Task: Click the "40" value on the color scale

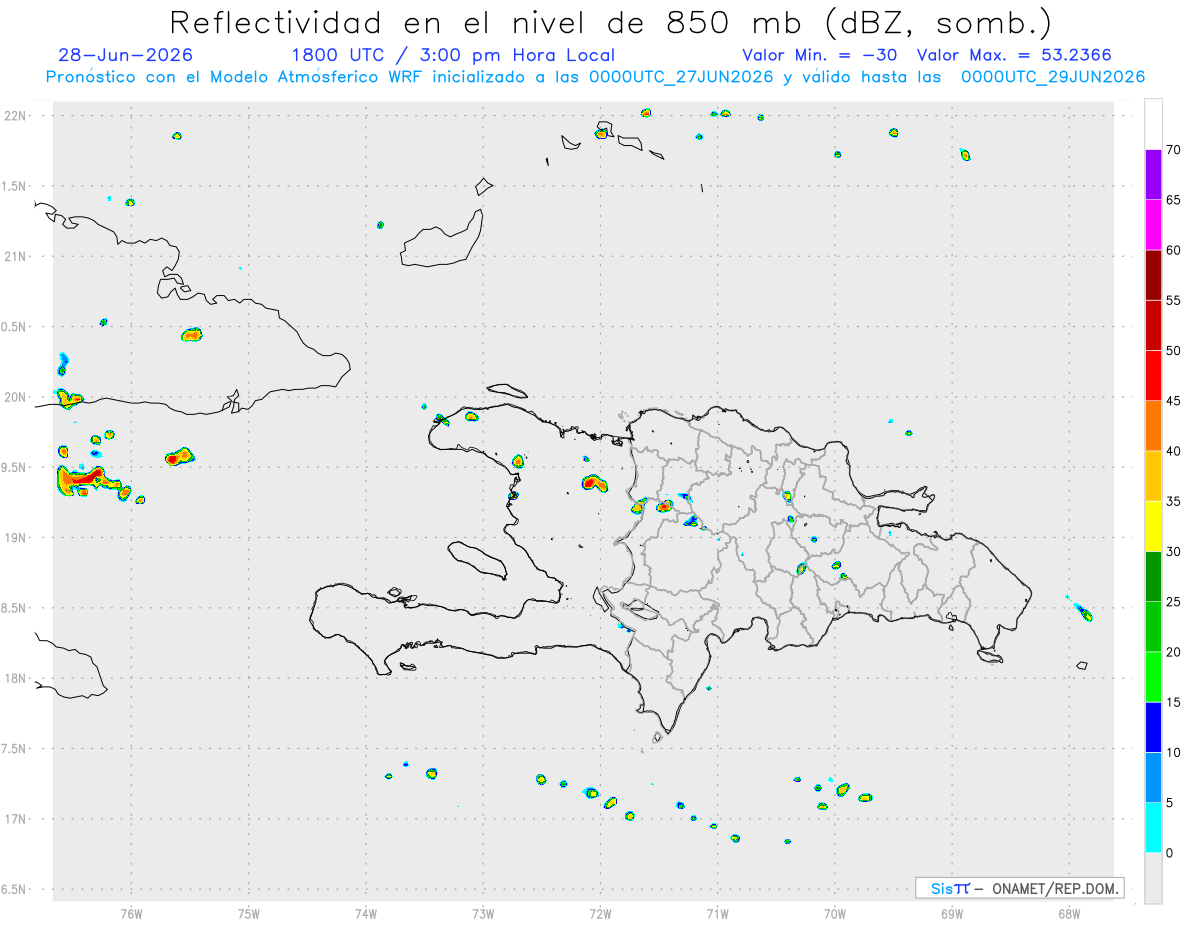Action: [1174, 451]
